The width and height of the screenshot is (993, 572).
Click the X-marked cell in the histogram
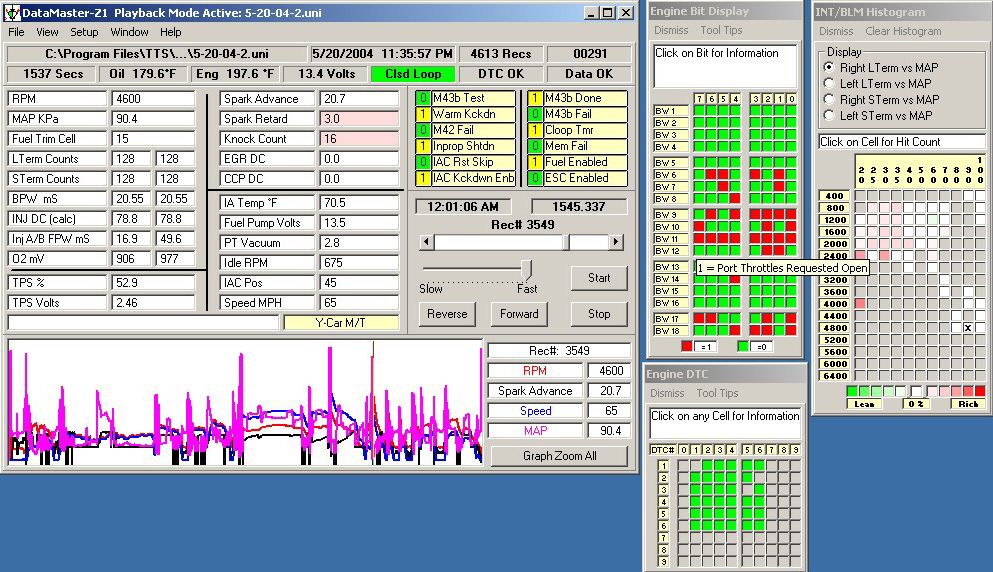(x=968, y=328)
